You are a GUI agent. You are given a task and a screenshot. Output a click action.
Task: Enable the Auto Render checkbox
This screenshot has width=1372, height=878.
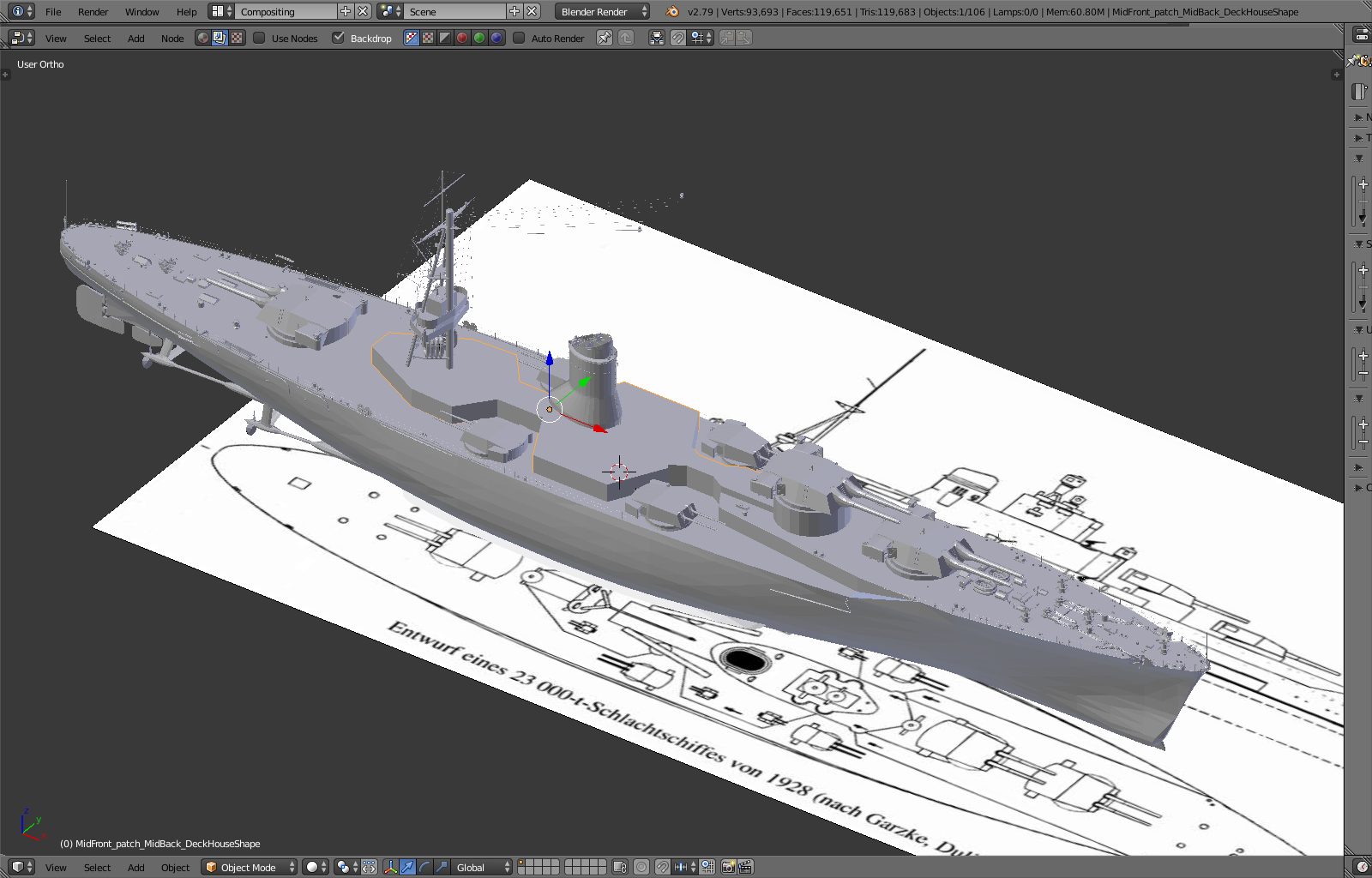point(519,38)
